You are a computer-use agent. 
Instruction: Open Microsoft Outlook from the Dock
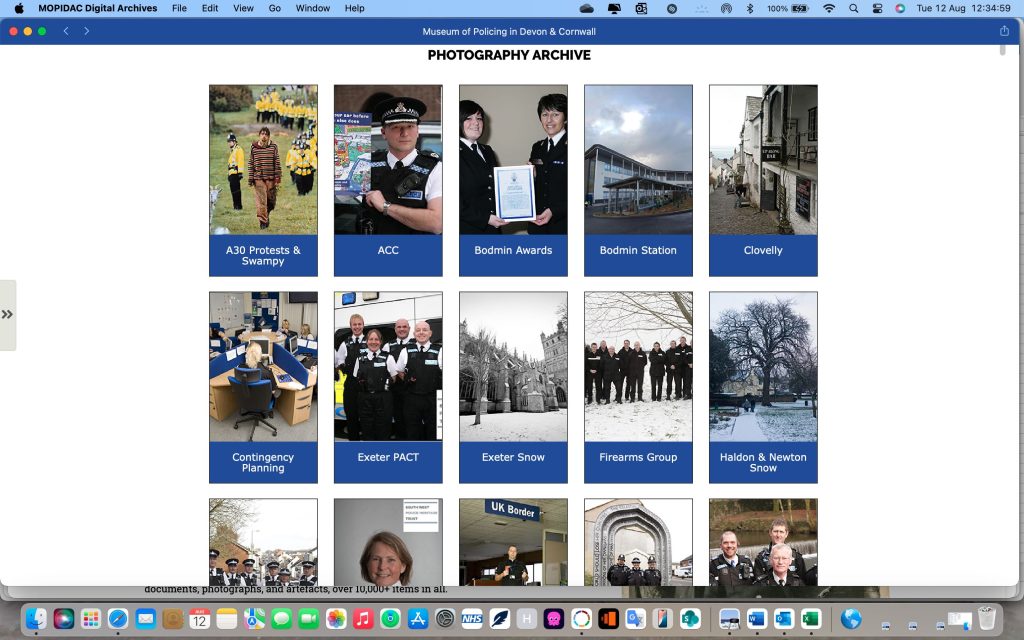(x=784, y=618)
